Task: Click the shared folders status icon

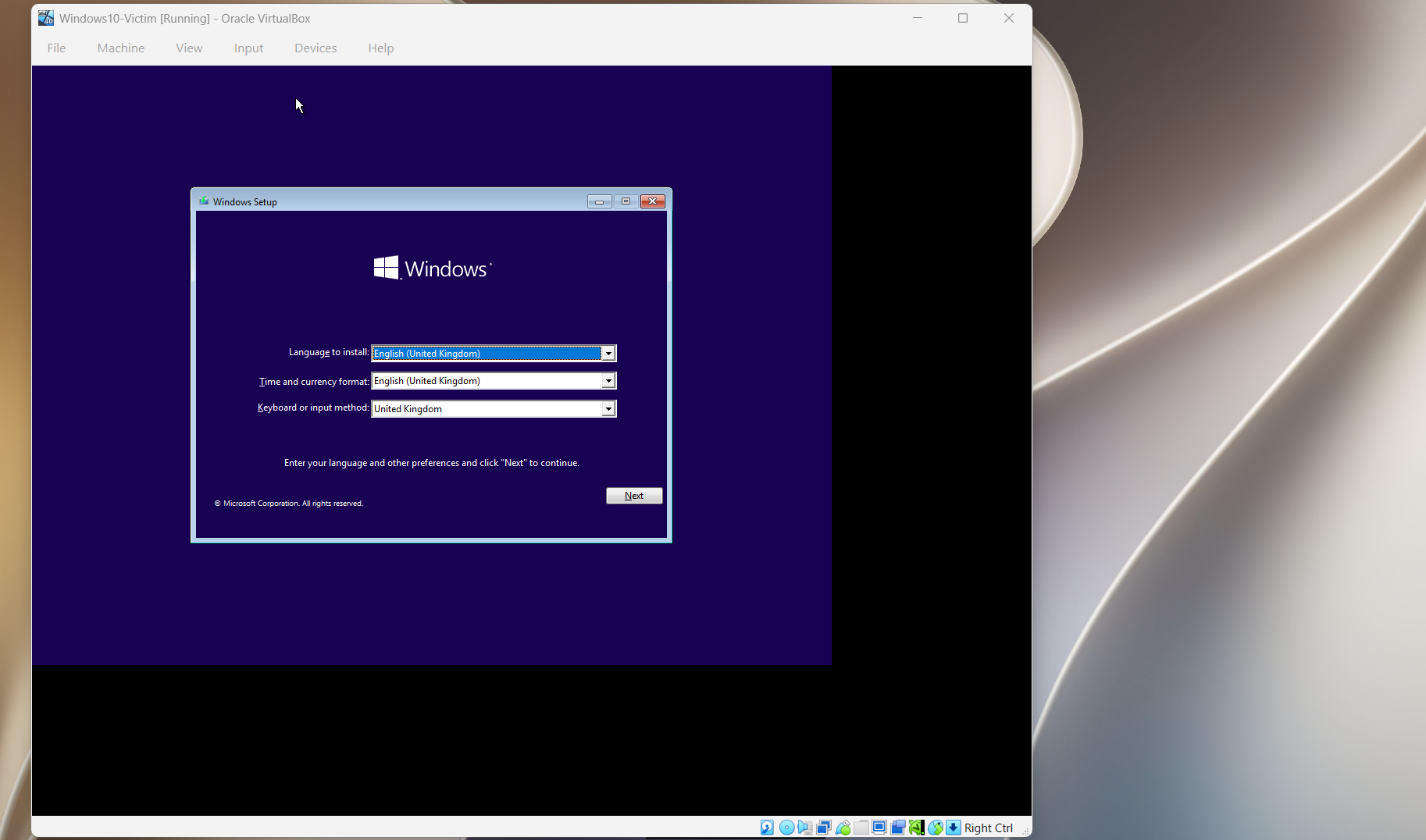Action: point(861,828)
